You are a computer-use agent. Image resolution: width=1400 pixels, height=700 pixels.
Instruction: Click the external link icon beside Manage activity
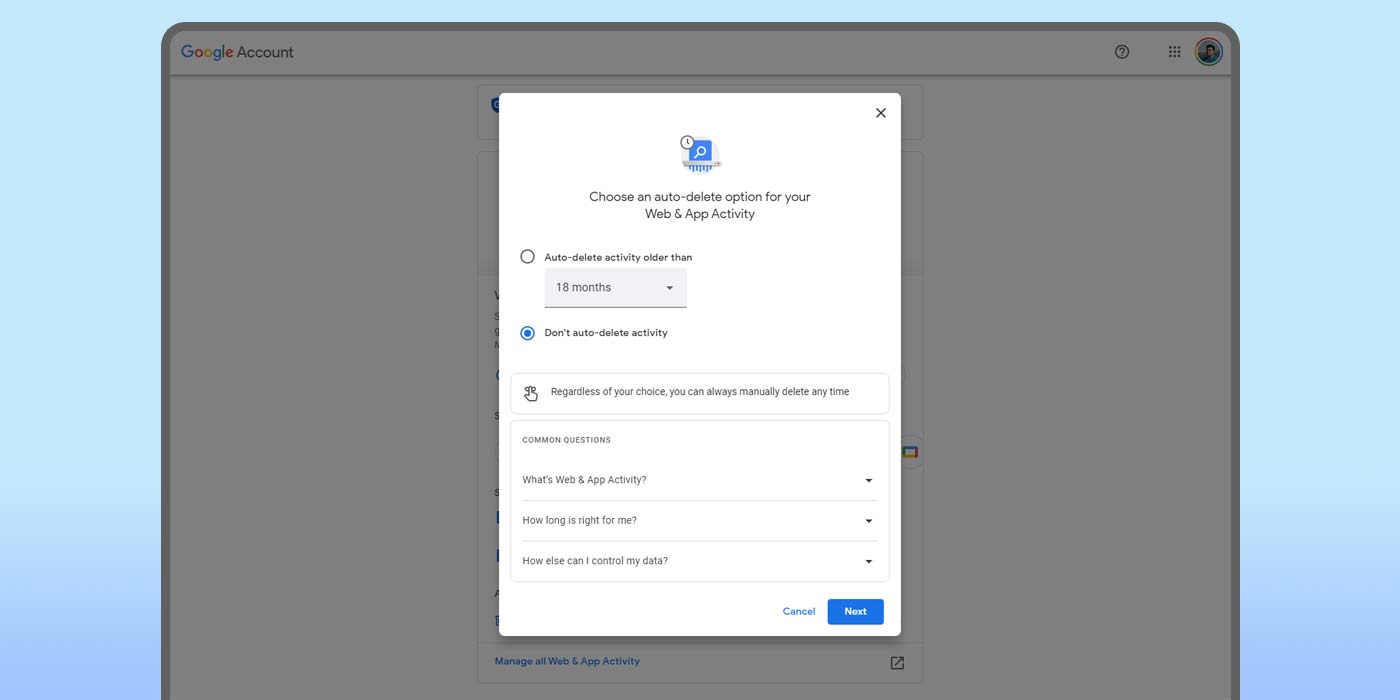point(897,663)
